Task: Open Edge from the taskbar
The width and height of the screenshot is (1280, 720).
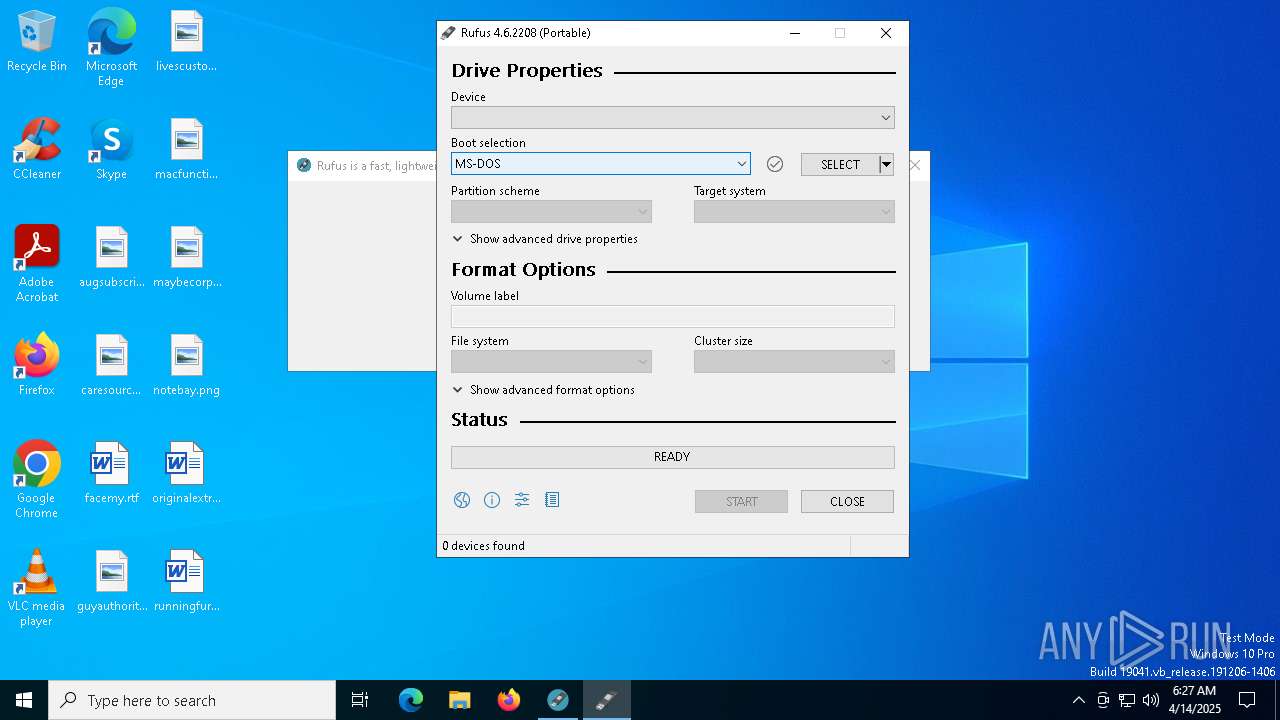Action: tap(411, 700)
